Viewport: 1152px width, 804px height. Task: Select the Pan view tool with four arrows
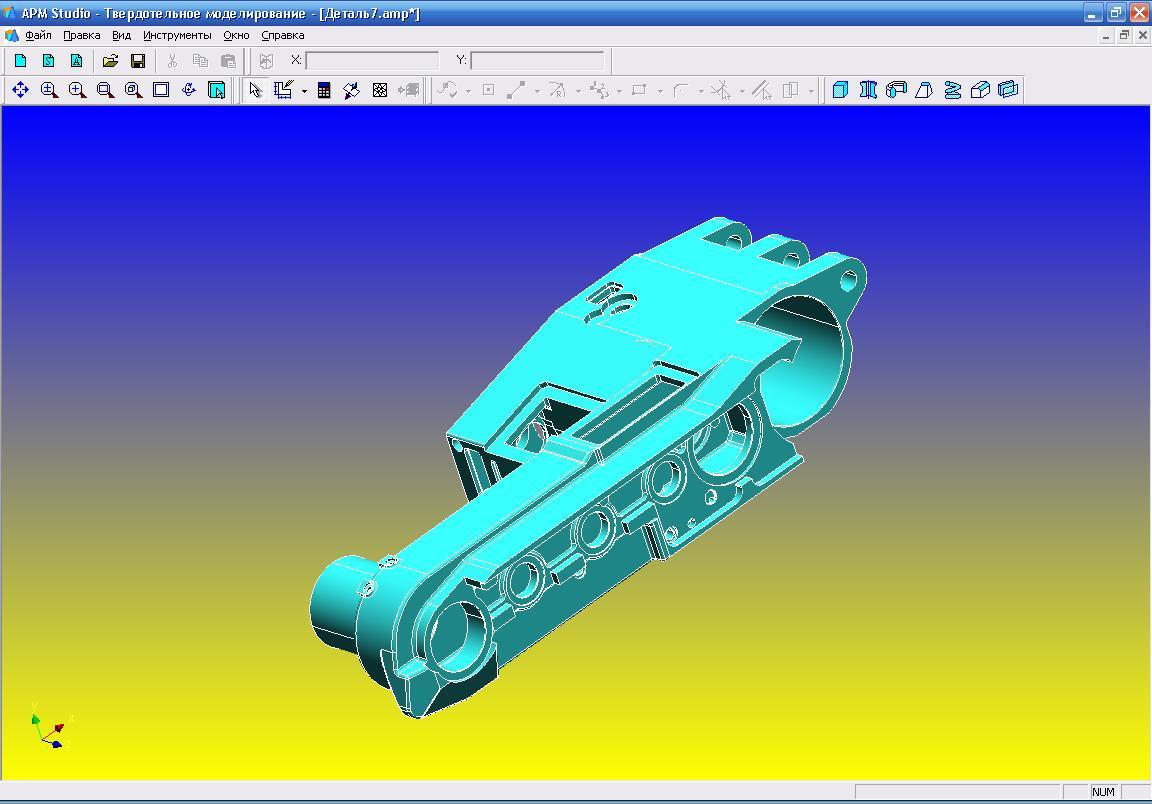tap(20, 90)
